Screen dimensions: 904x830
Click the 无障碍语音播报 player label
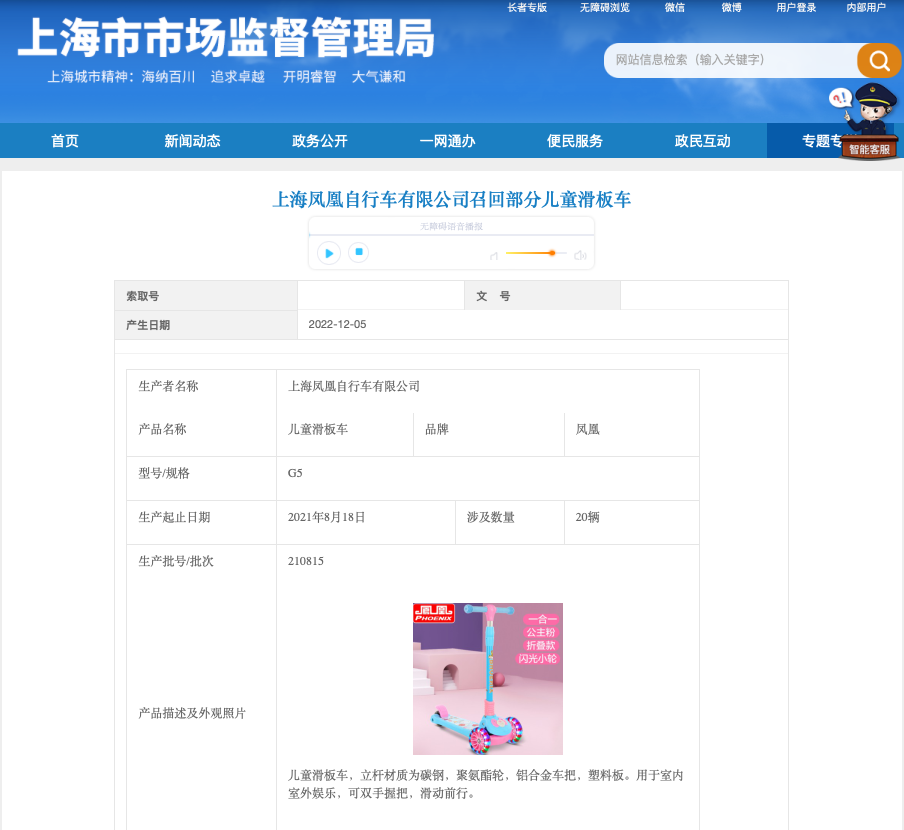tap(451, 227)
